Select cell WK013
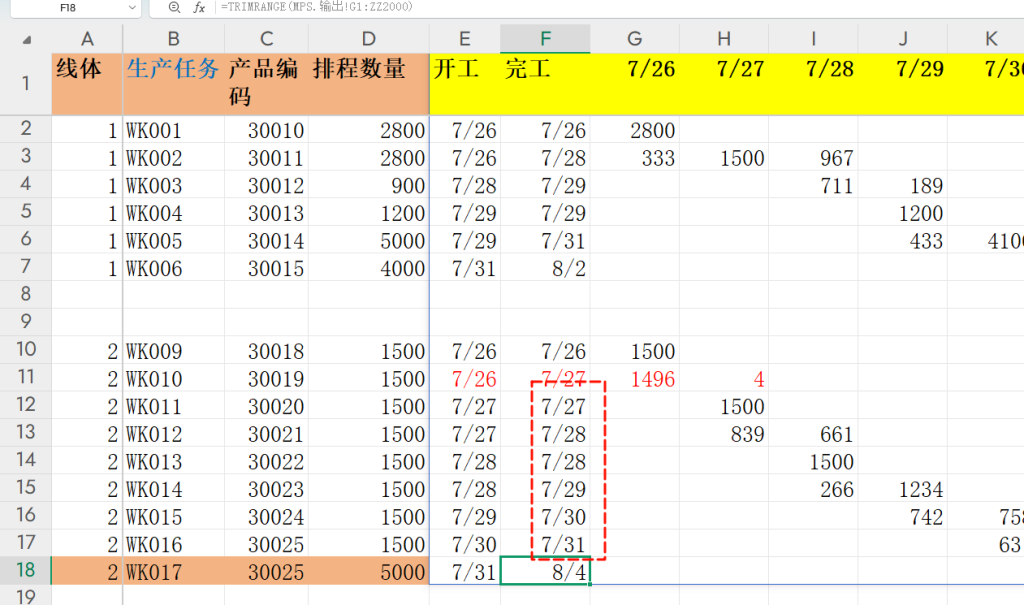The height and width of the screenshot is (605, 1024). pos(173,461)
